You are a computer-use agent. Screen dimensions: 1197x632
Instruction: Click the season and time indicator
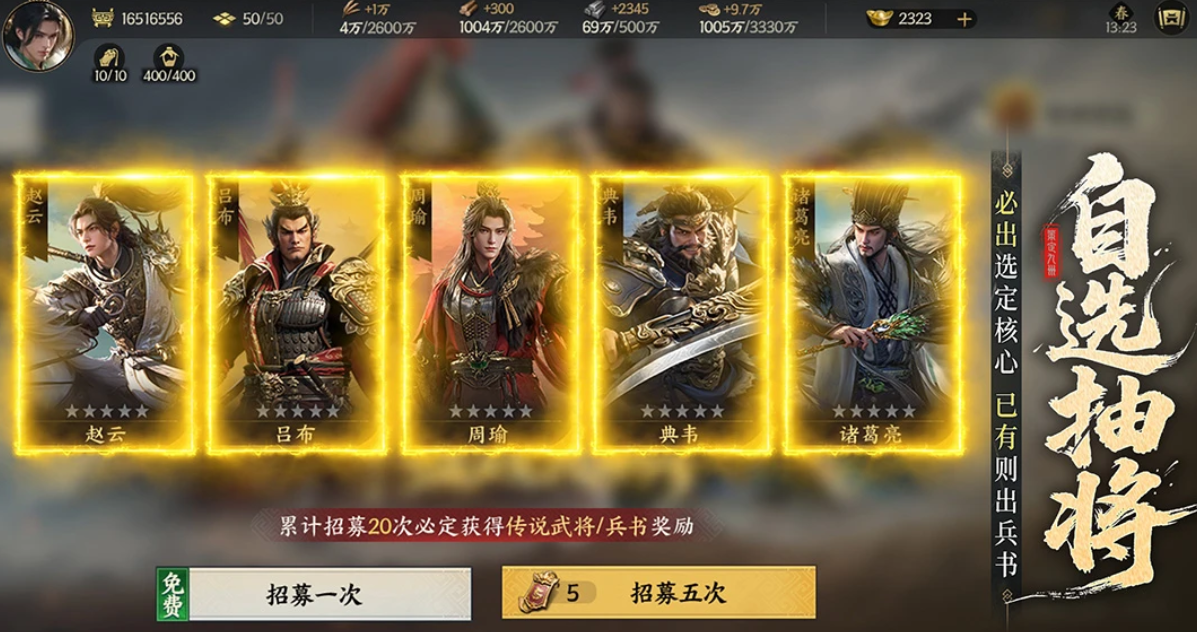(1121, 19)
